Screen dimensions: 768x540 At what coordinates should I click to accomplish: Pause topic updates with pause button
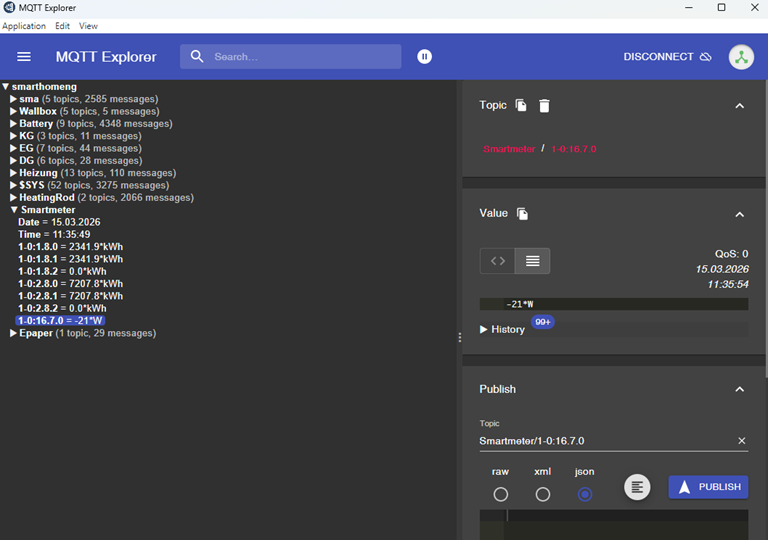coord(425,57)
